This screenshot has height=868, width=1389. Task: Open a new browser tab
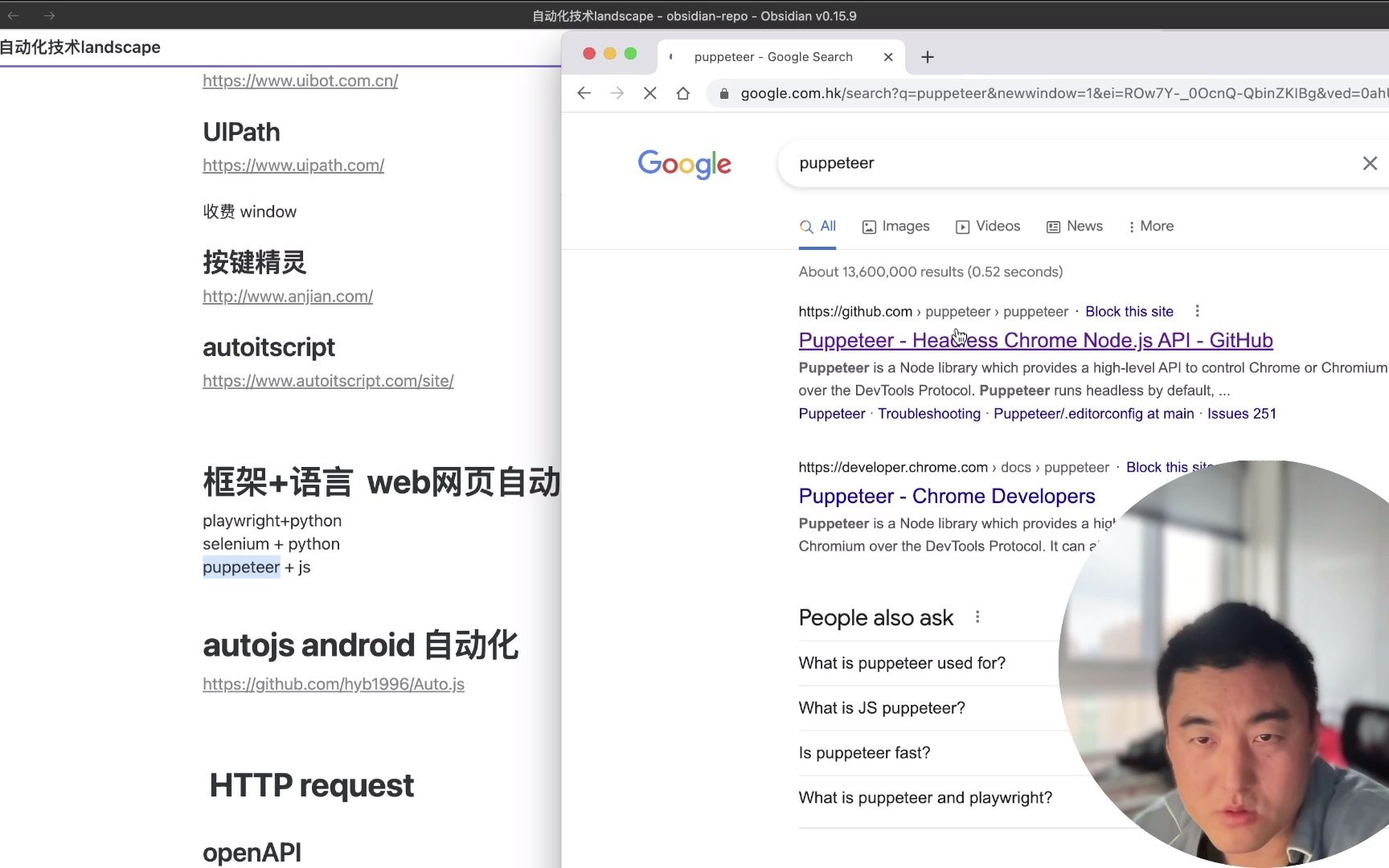(928, 57)
